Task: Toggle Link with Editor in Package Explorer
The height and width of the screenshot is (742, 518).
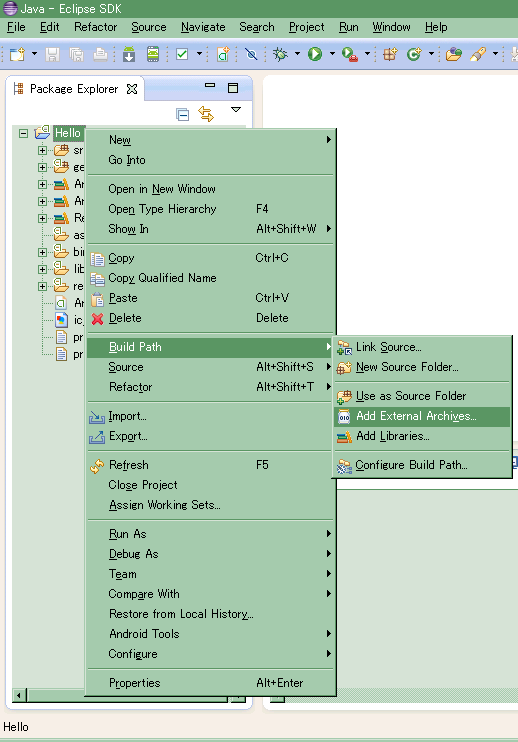Action: (206, 114)
